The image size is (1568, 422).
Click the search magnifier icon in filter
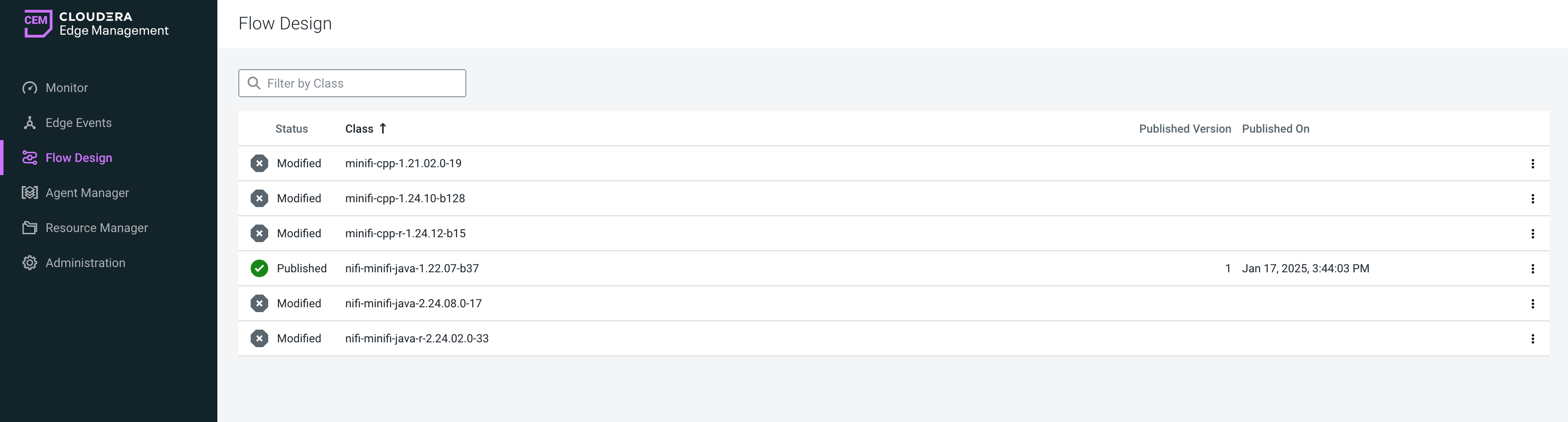click(x=255, y=83)
